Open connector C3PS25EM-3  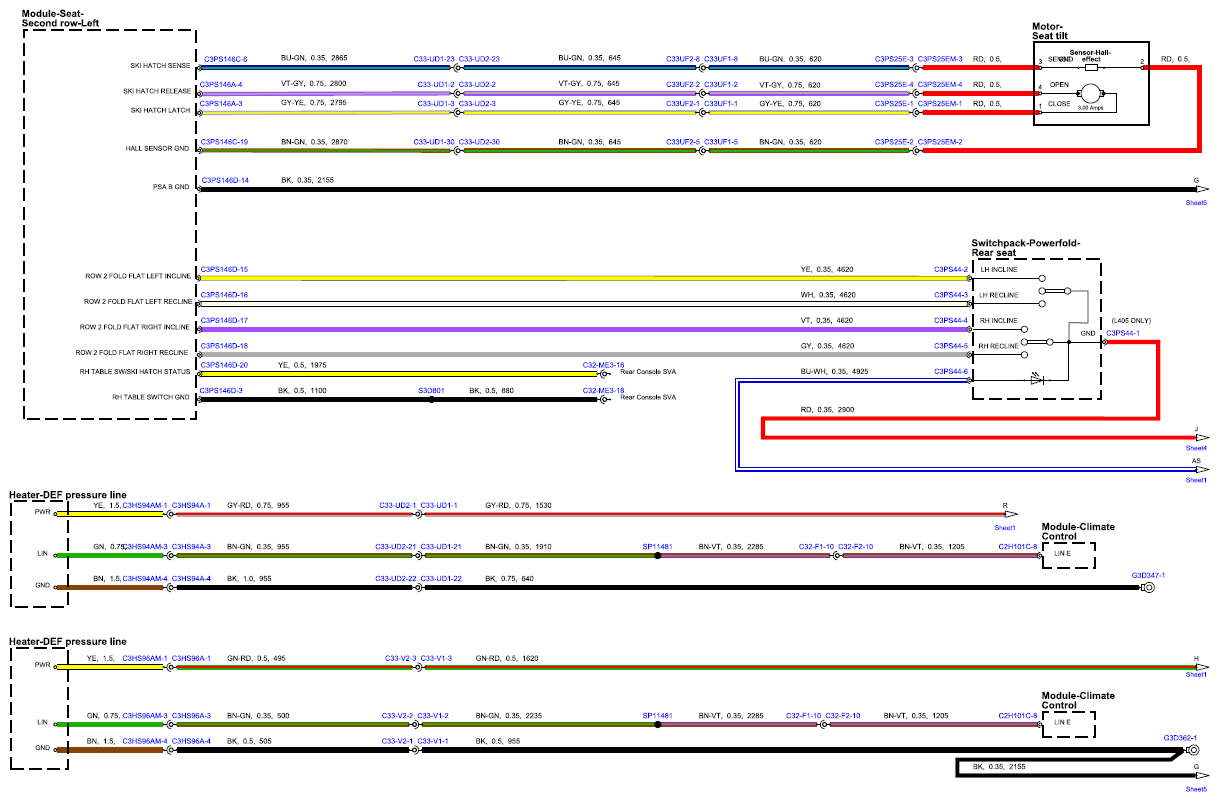coord(940,59)
